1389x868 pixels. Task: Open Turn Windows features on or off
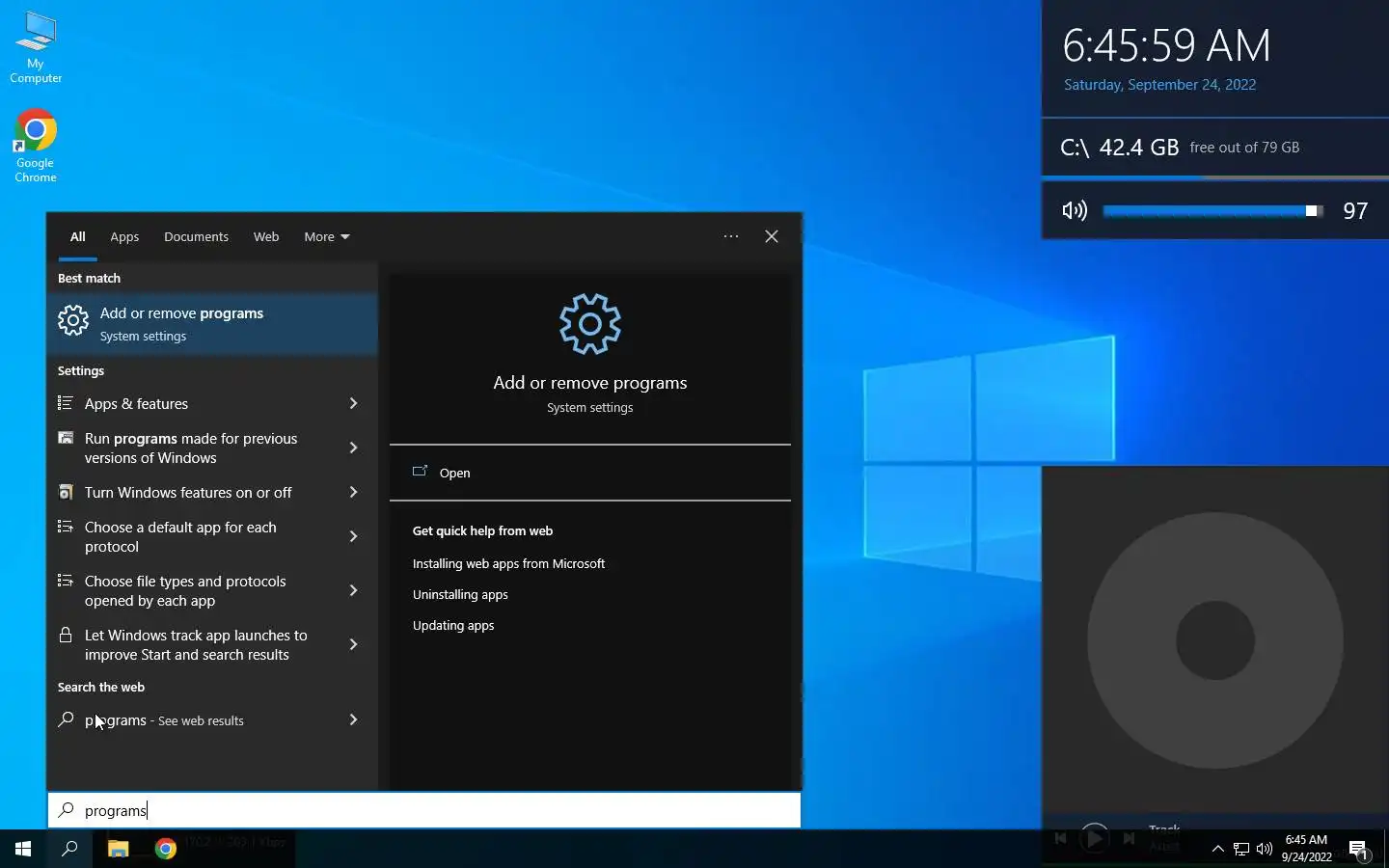212,492
